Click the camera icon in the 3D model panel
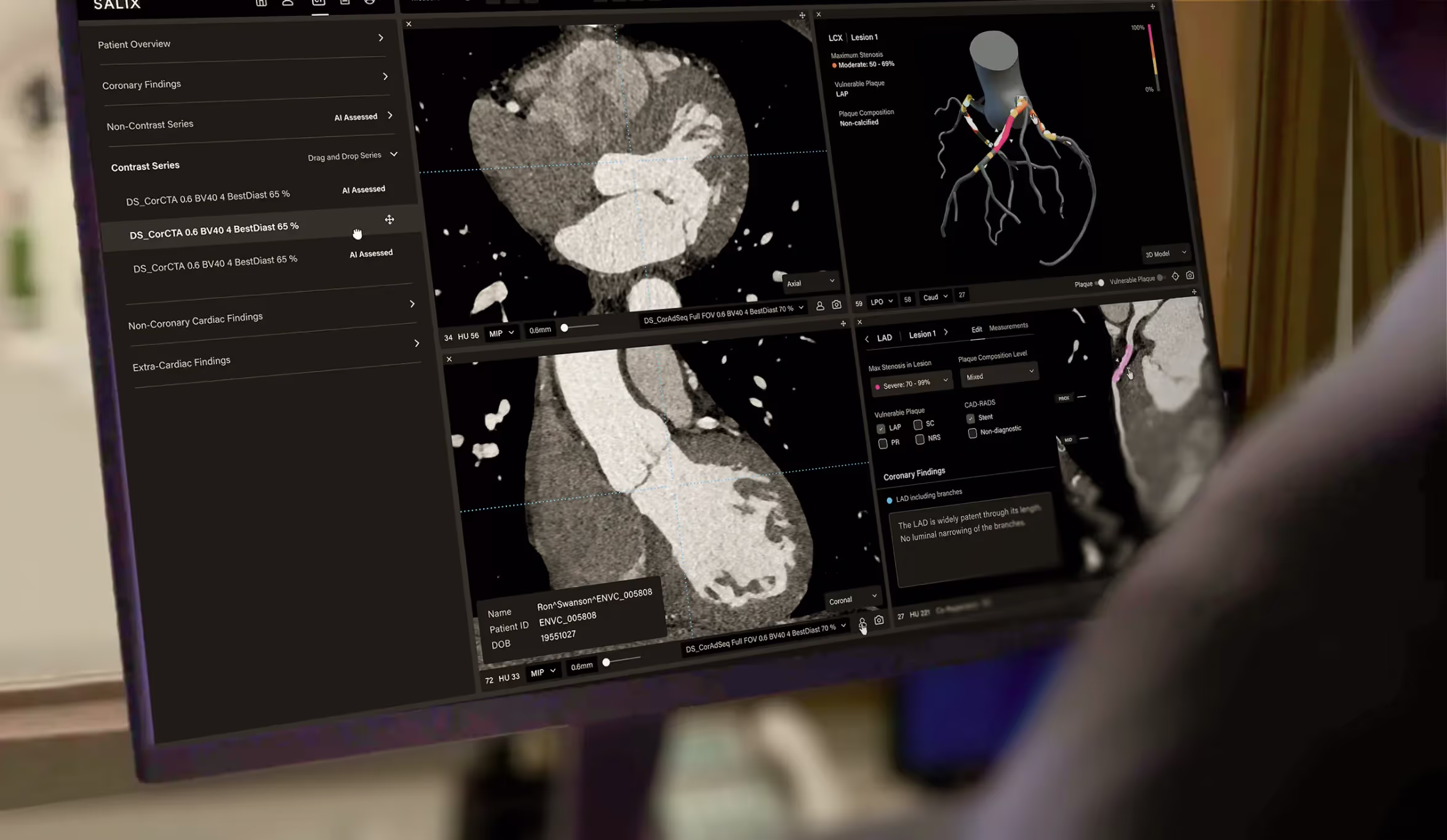1447x840 pixels. [1190, 275]
